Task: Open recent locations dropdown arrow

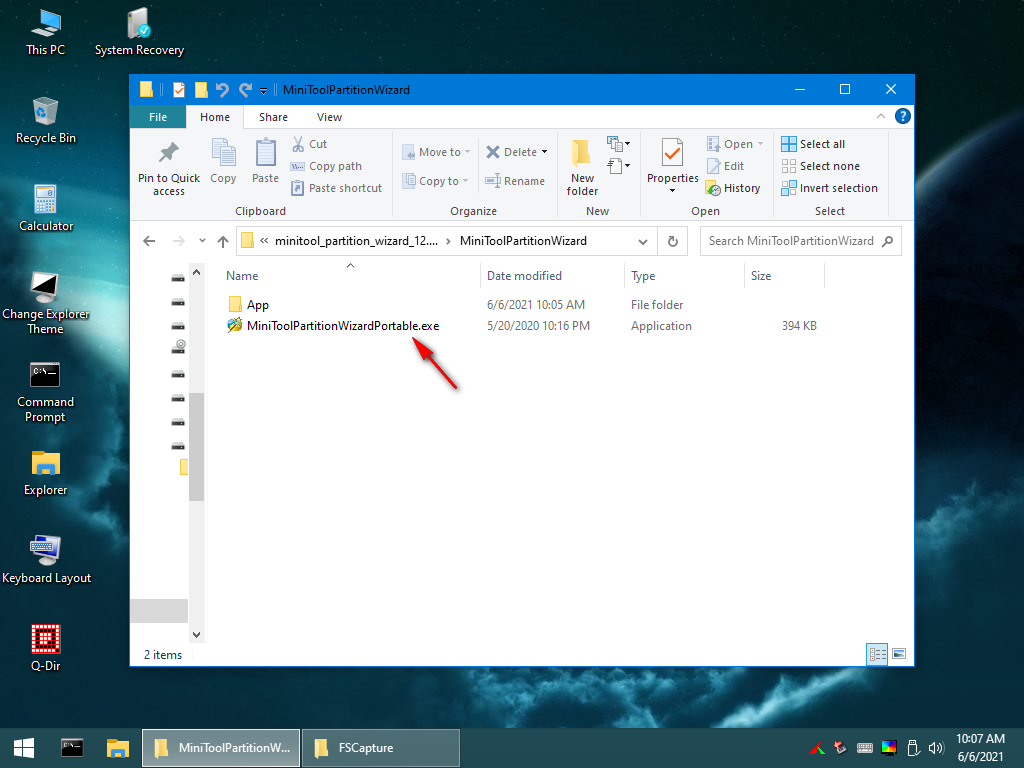Action: tap(202, 241)
